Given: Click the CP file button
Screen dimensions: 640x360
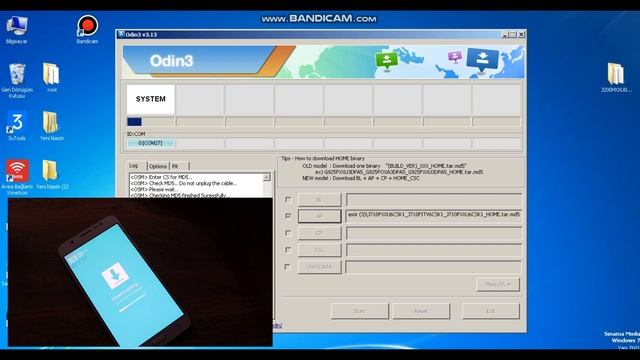Looking at the screenshot, I should click(x=319, y=233).
